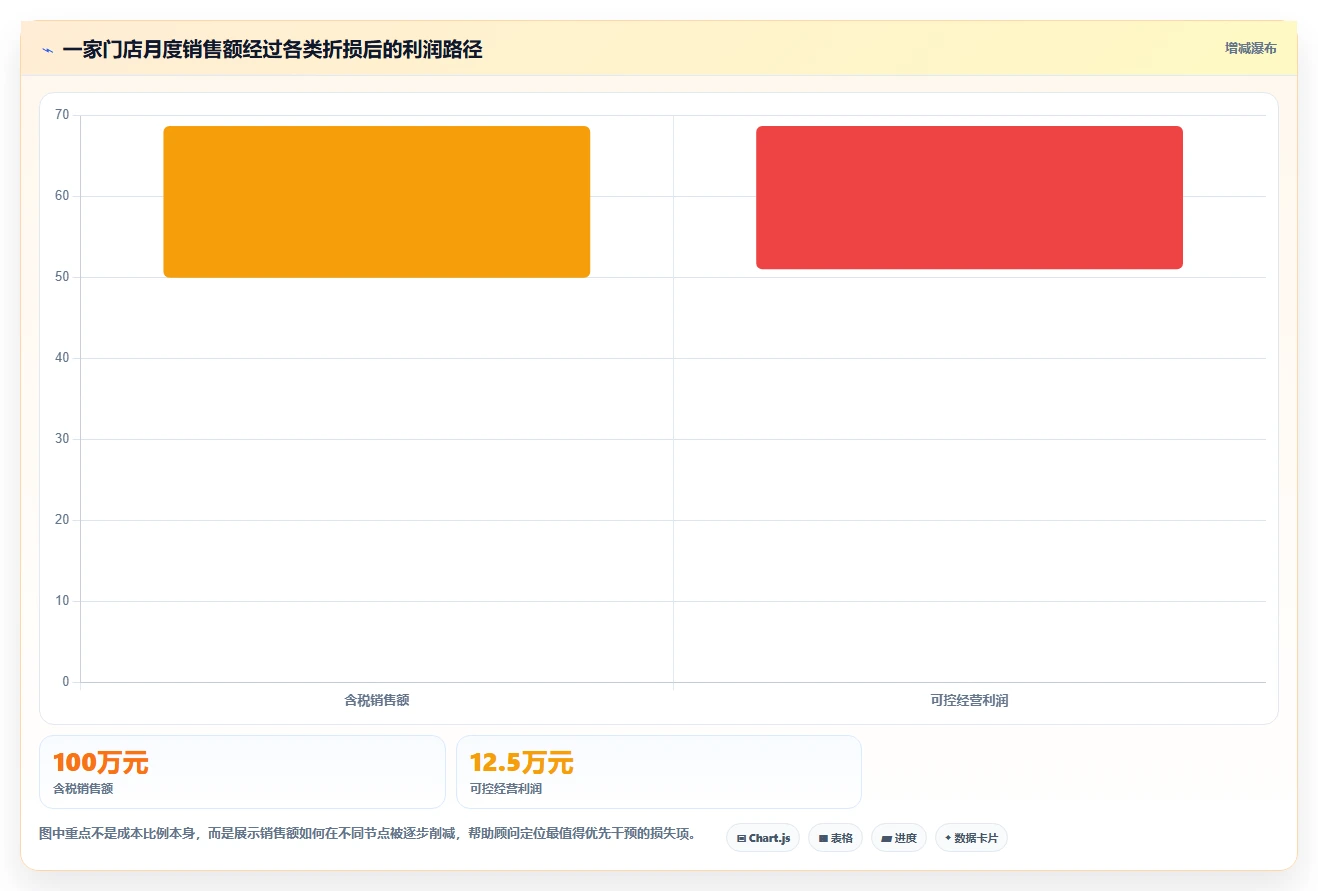Click y-axis value 10
Viewport: 1318px width, 891px height.
tap(62, 601)
